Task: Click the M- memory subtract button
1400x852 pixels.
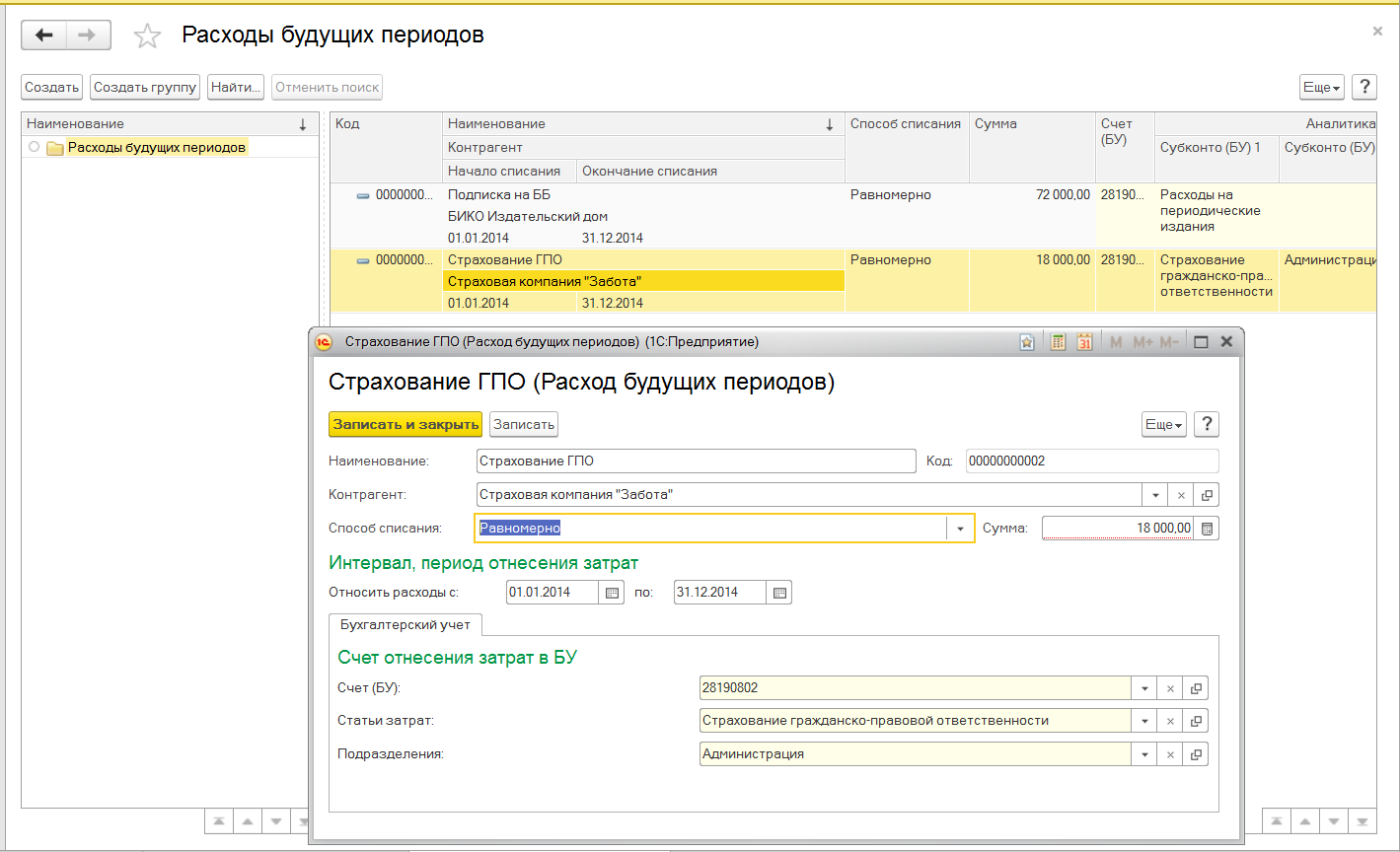Action: coord(1170,342)
